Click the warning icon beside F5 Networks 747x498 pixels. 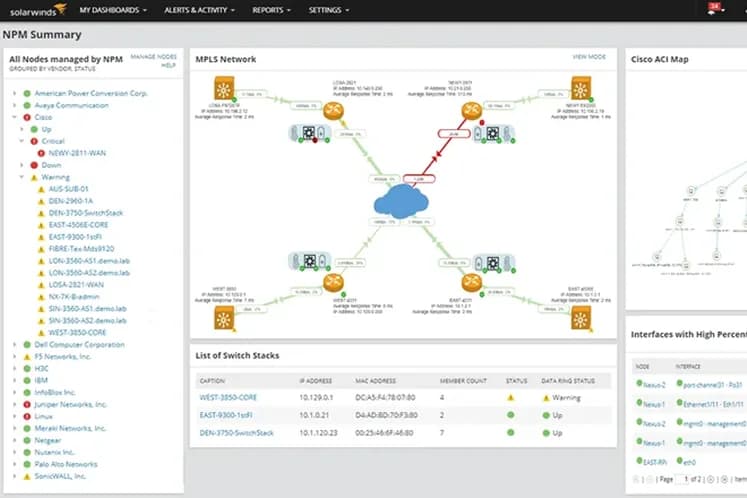[x=27, y=356]
